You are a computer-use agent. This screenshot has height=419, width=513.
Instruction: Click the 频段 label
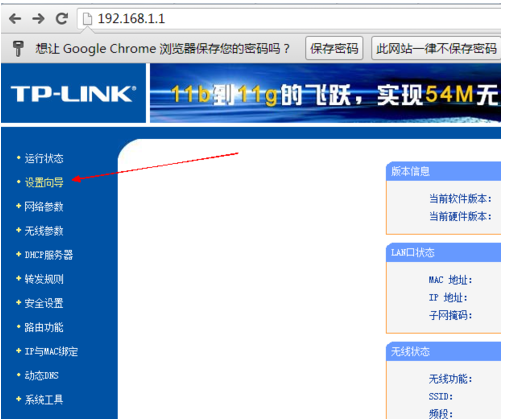coord(441,414)
